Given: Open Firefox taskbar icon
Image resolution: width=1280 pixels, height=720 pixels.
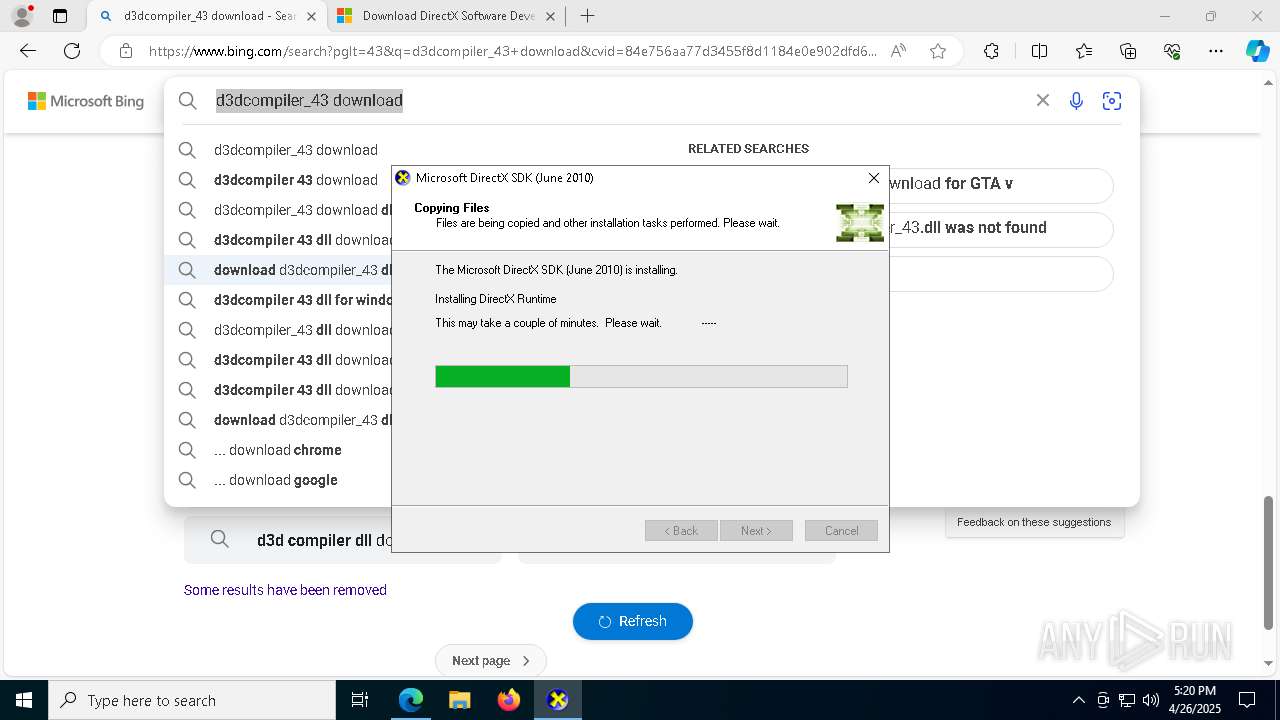Looking at the screenshot, I should tap(509, 700).
